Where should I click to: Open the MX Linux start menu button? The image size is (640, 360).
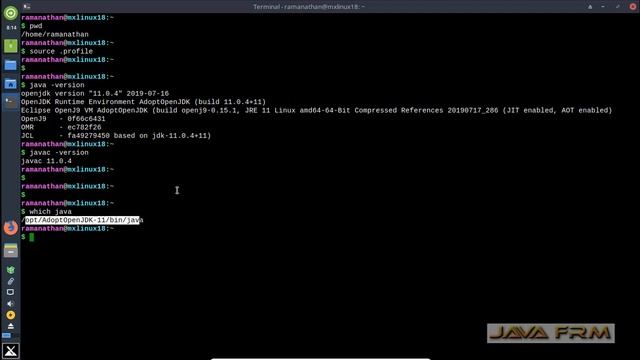point(11,351)
